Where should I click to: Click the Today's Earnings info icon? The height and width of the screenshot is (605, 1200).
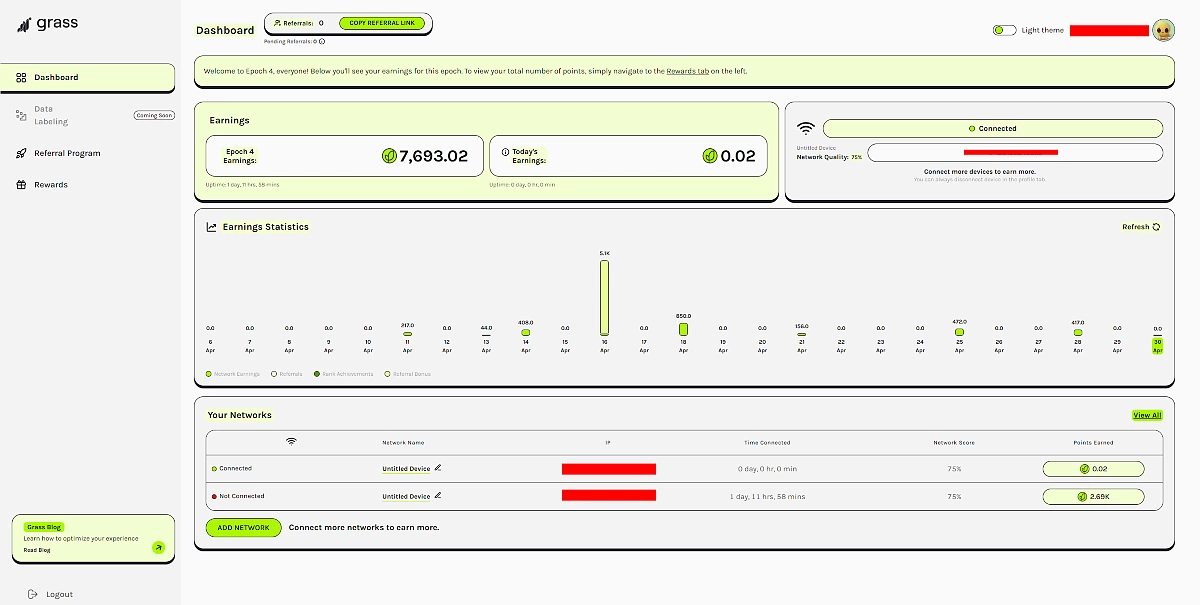point(505,152)
